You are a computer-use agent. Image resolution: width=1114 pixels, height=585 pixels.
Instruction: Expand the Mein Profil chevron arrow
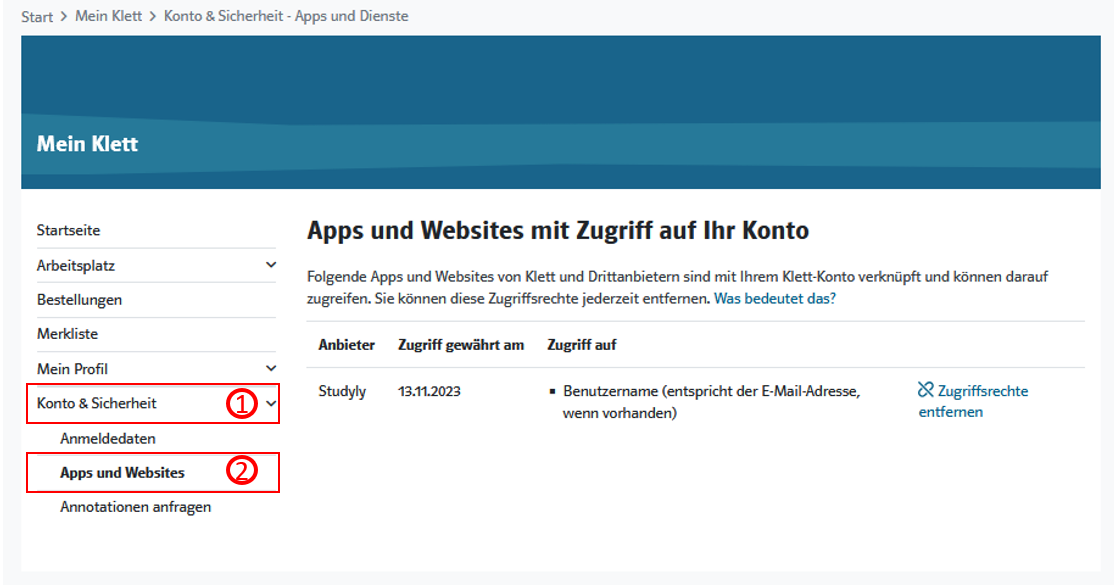click(270, 369)
